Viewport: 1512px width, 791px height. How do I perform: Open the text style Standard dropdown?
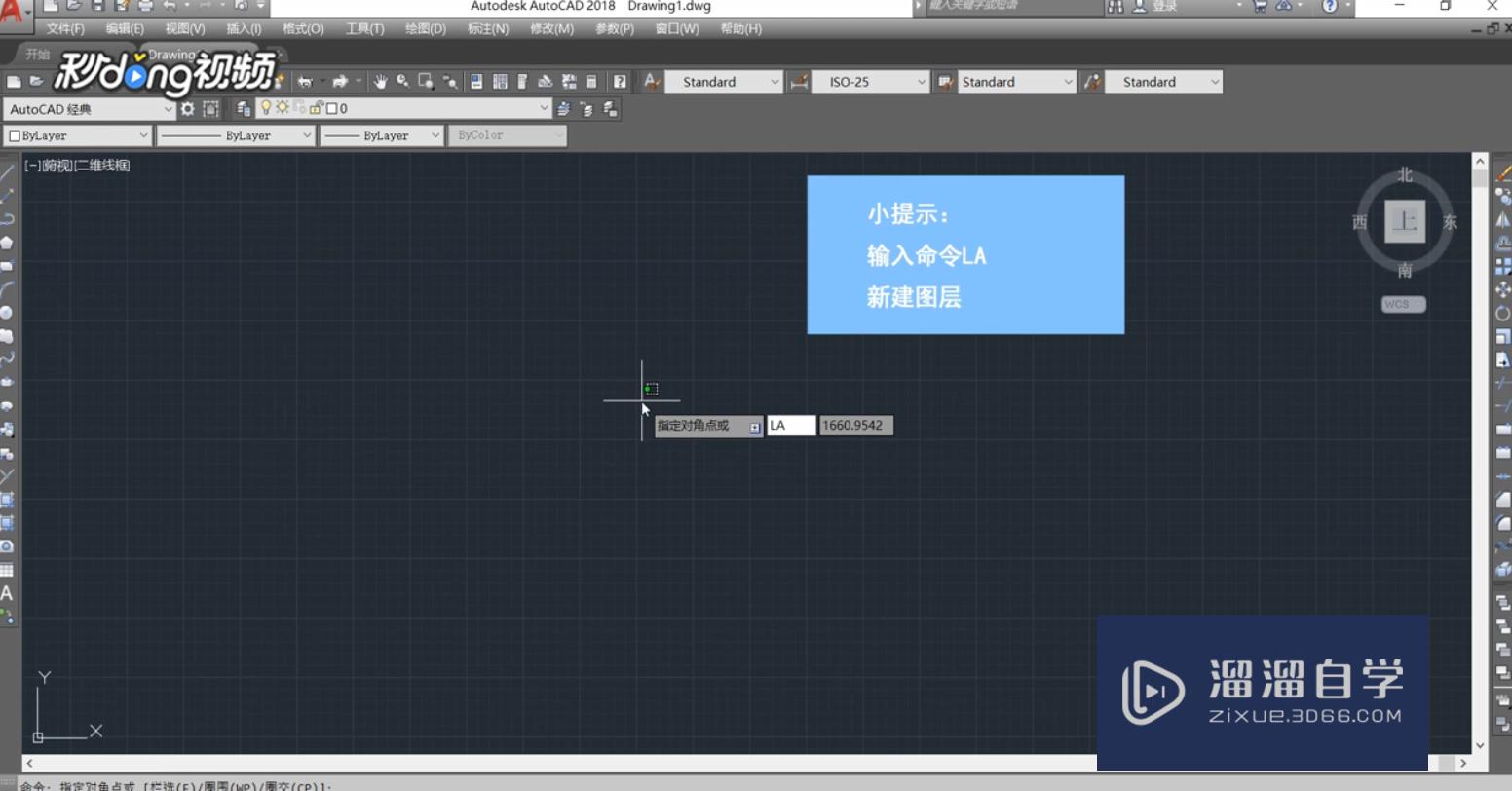click(777, 81)
